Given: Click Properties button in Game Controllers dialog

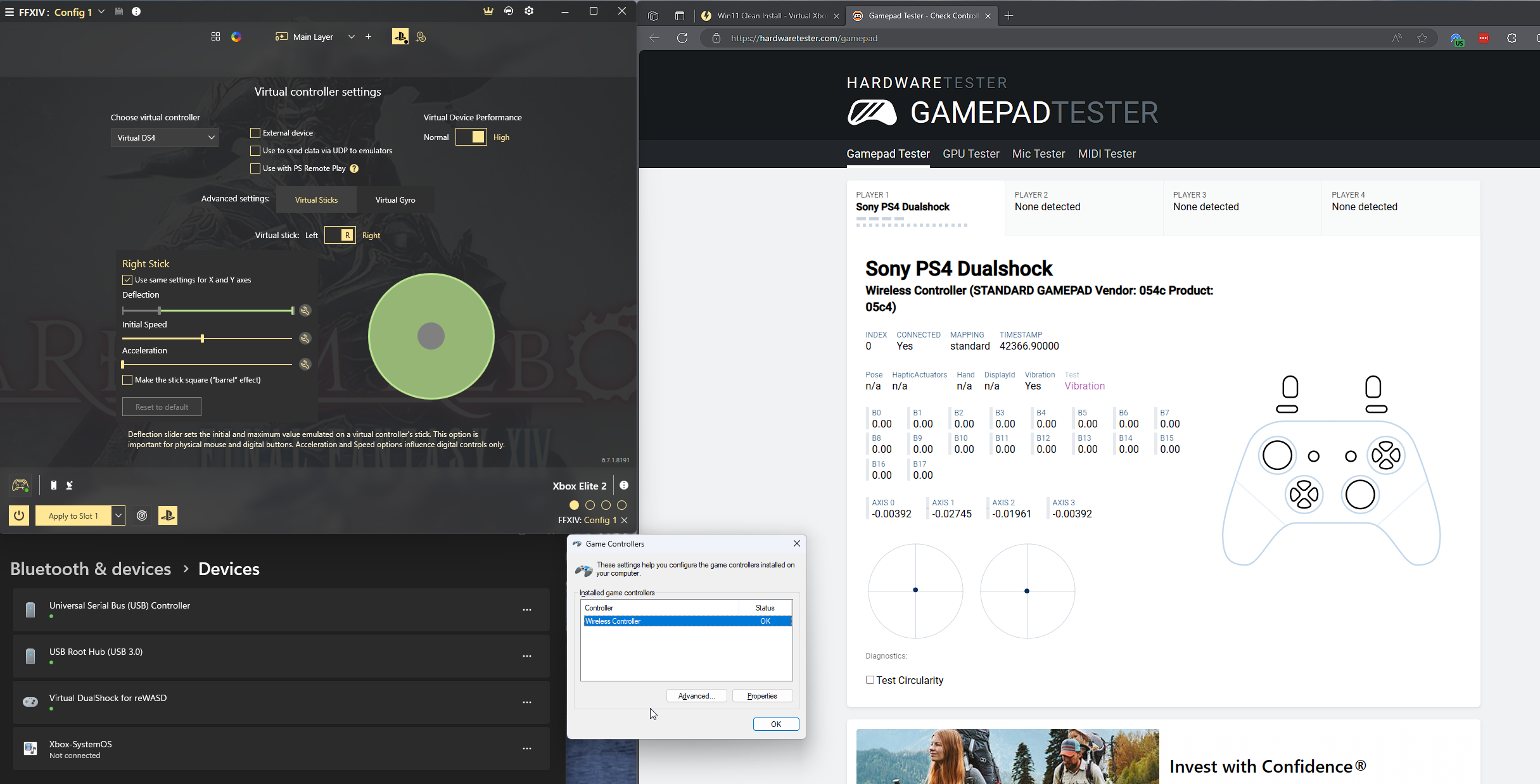Looking at the screenshot, I should click(x=762, y=696).
